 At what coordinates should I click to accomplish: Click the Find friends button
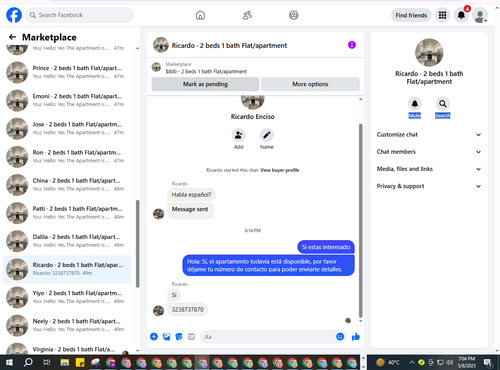coord(411,15)
